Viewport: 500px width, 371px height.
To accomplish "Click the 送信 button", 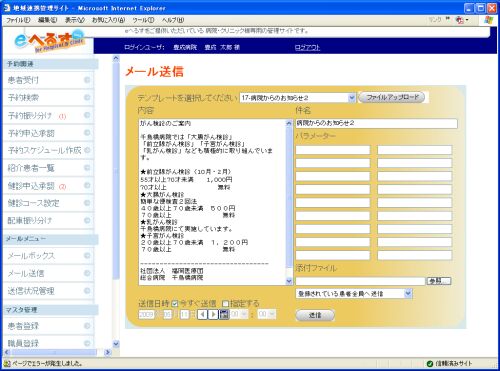I will (315, 315).
